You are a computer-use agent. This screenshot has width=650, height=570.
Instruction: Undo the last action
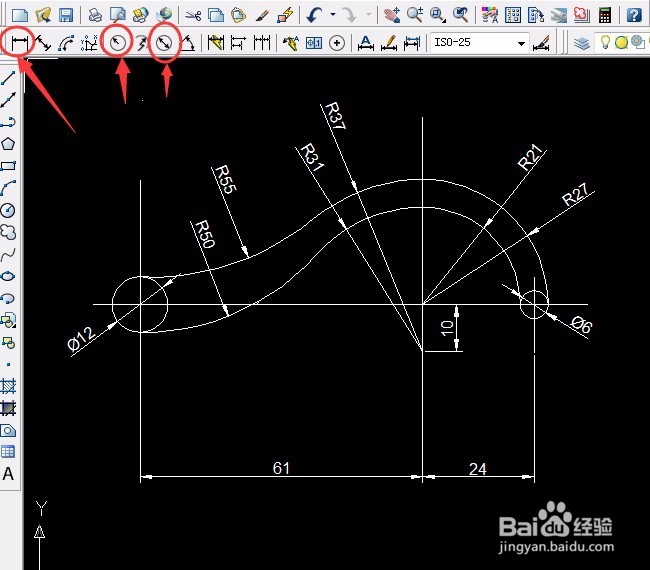coord(314,15)
